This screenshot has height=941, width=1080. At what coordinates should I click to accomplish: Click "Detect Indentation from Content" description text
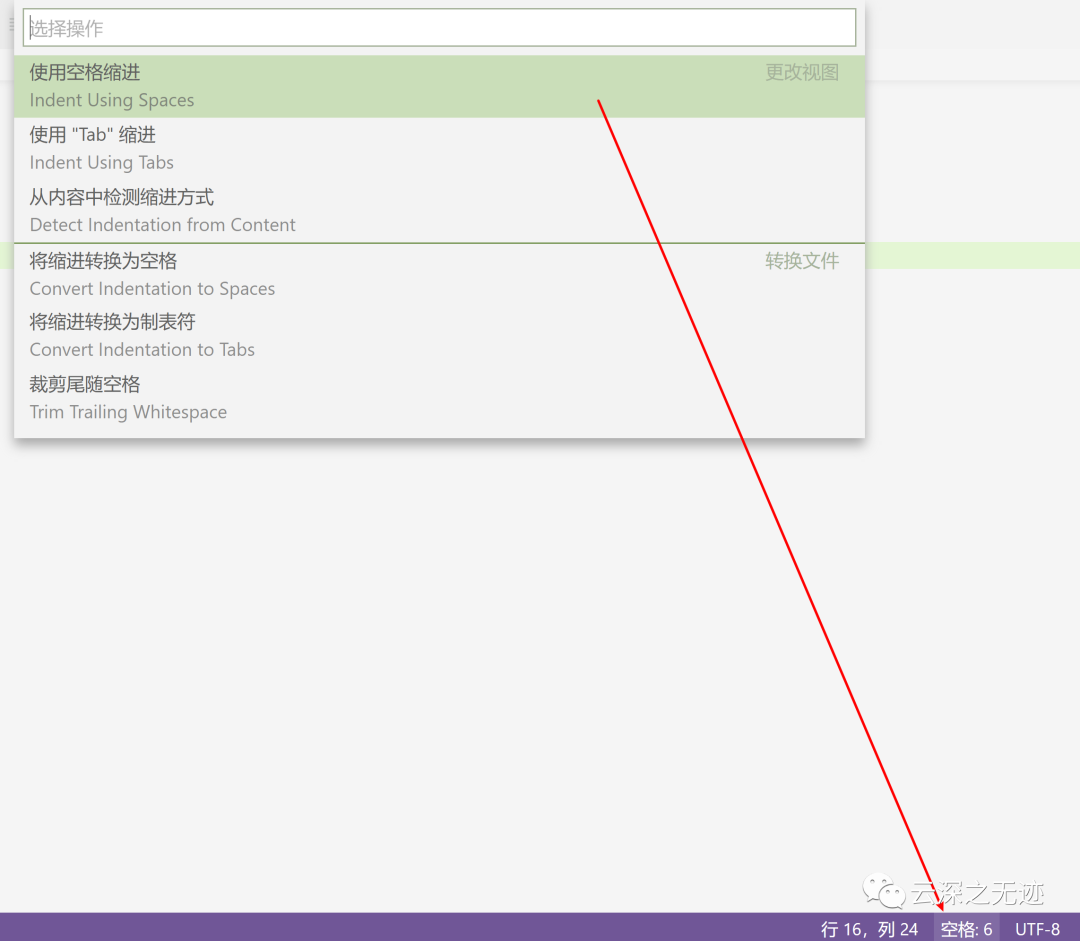click(x=163, y=225)
